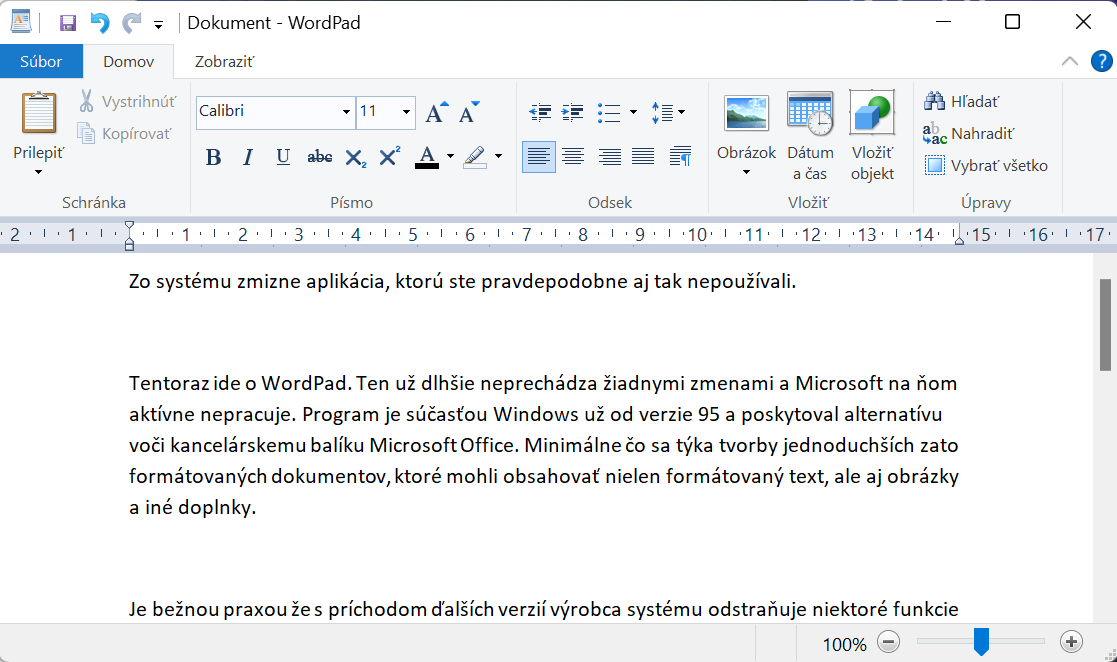Viewport: 1117px width, 662px height.
Task: Align text right
Action: 609,157
